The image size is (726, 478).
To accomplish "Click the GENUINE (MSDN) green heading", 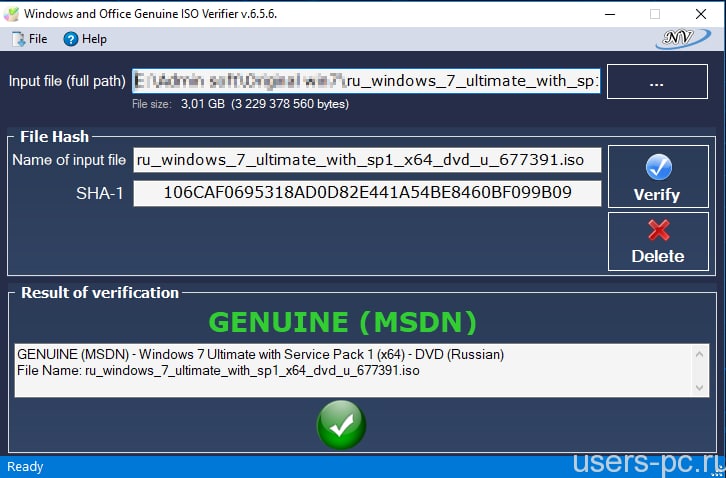I will pos(343,322).
